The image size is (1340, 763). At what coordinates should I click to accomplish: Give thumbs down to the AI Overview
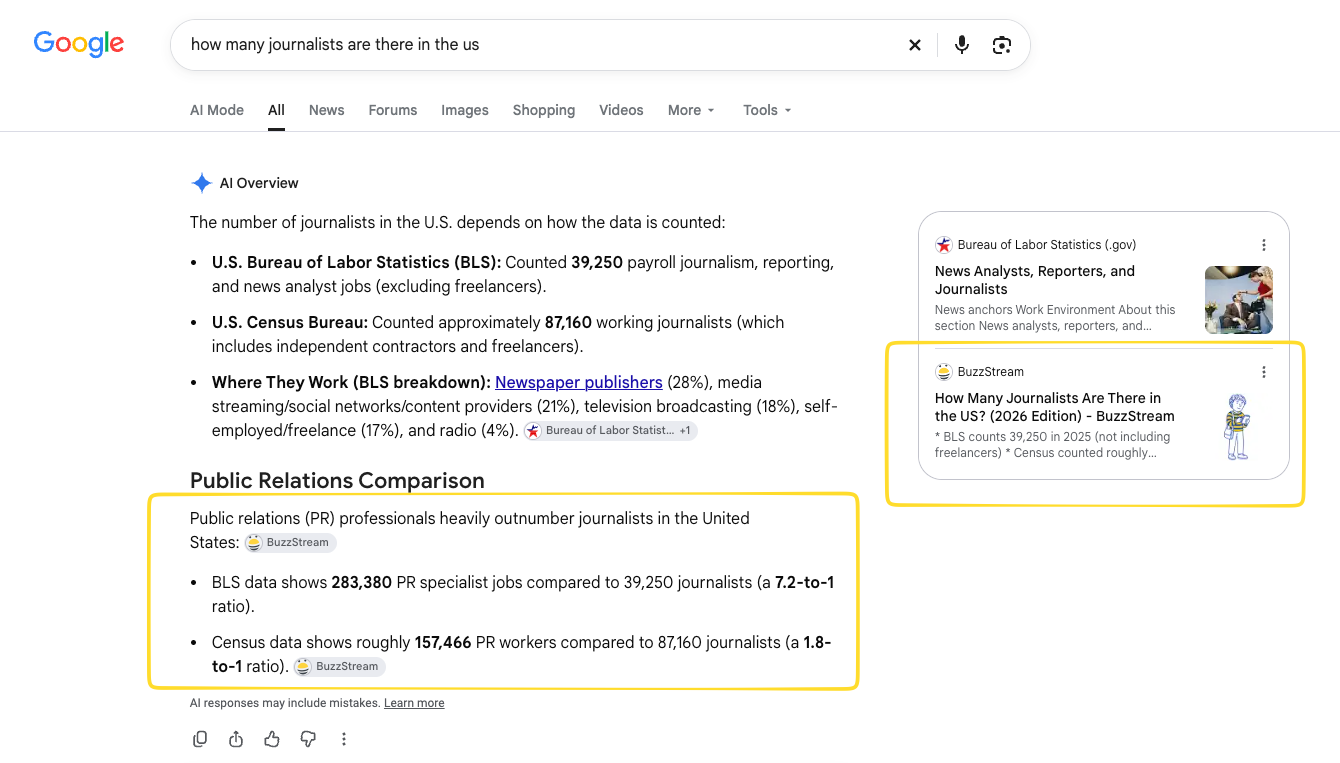pos(308,739)
